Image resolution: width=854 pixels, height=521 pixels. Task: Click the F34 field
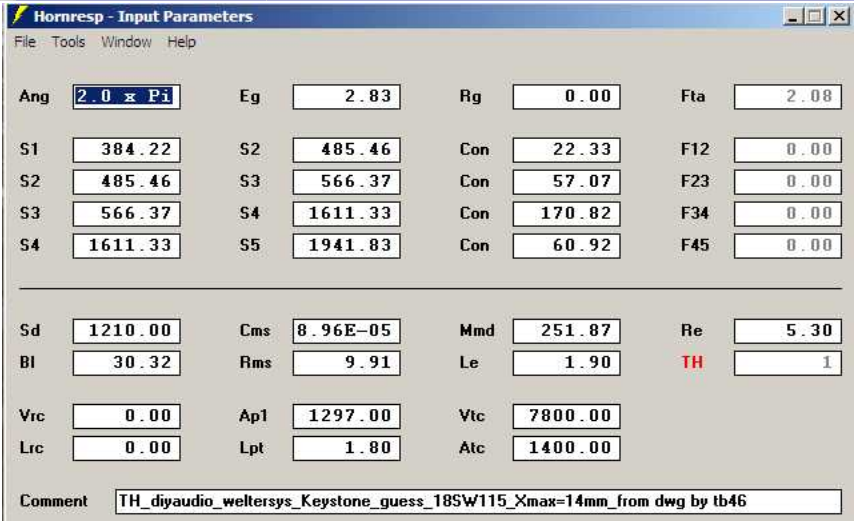click(x=788, y=214)
